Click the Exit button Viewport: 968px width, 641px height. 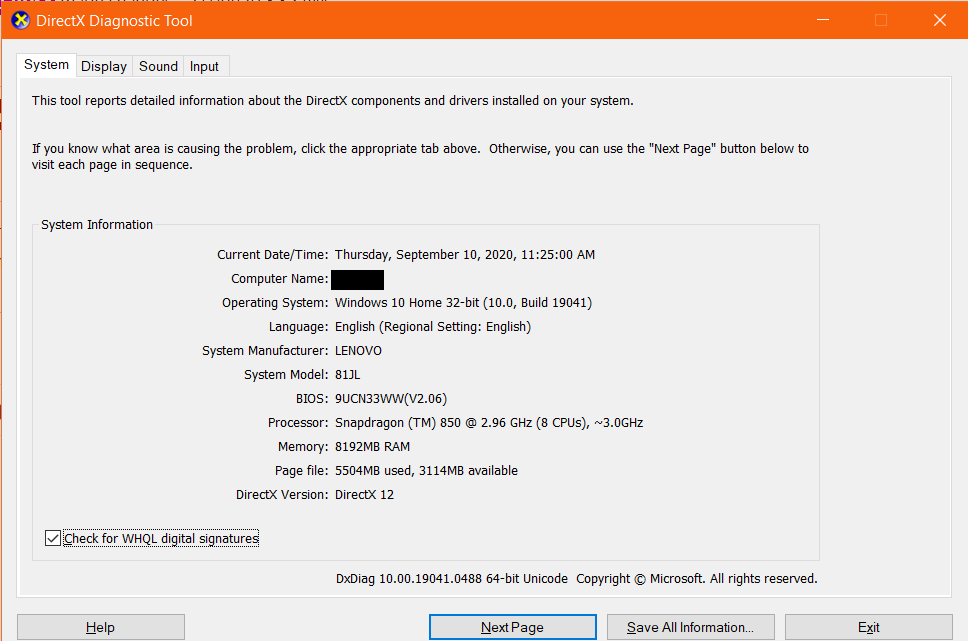[869, 627]
